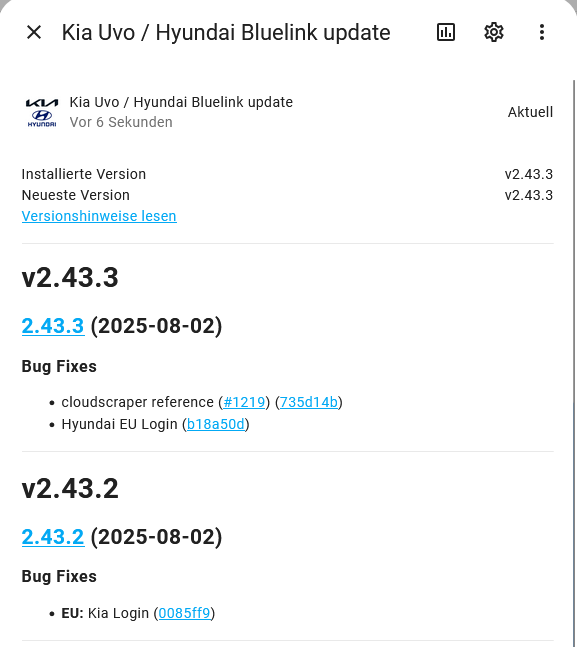Image resolution: width=577 pixels, height=647 pixels.
Task: Click the v2.43.3 release heading
Action: [x=70, y=277]
